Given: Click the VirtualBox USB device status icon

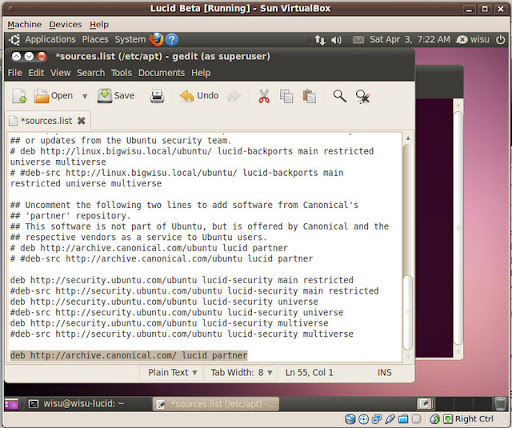Looking at the screenshot, I should tap(390, 419).
